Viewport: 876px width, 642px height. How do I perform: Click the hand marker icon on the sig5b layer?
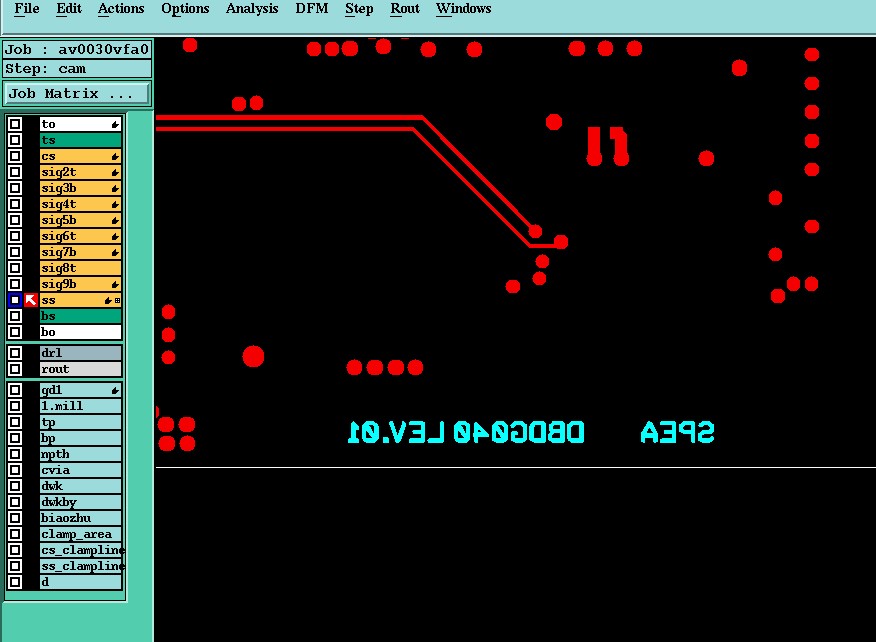tap(115, 220)
